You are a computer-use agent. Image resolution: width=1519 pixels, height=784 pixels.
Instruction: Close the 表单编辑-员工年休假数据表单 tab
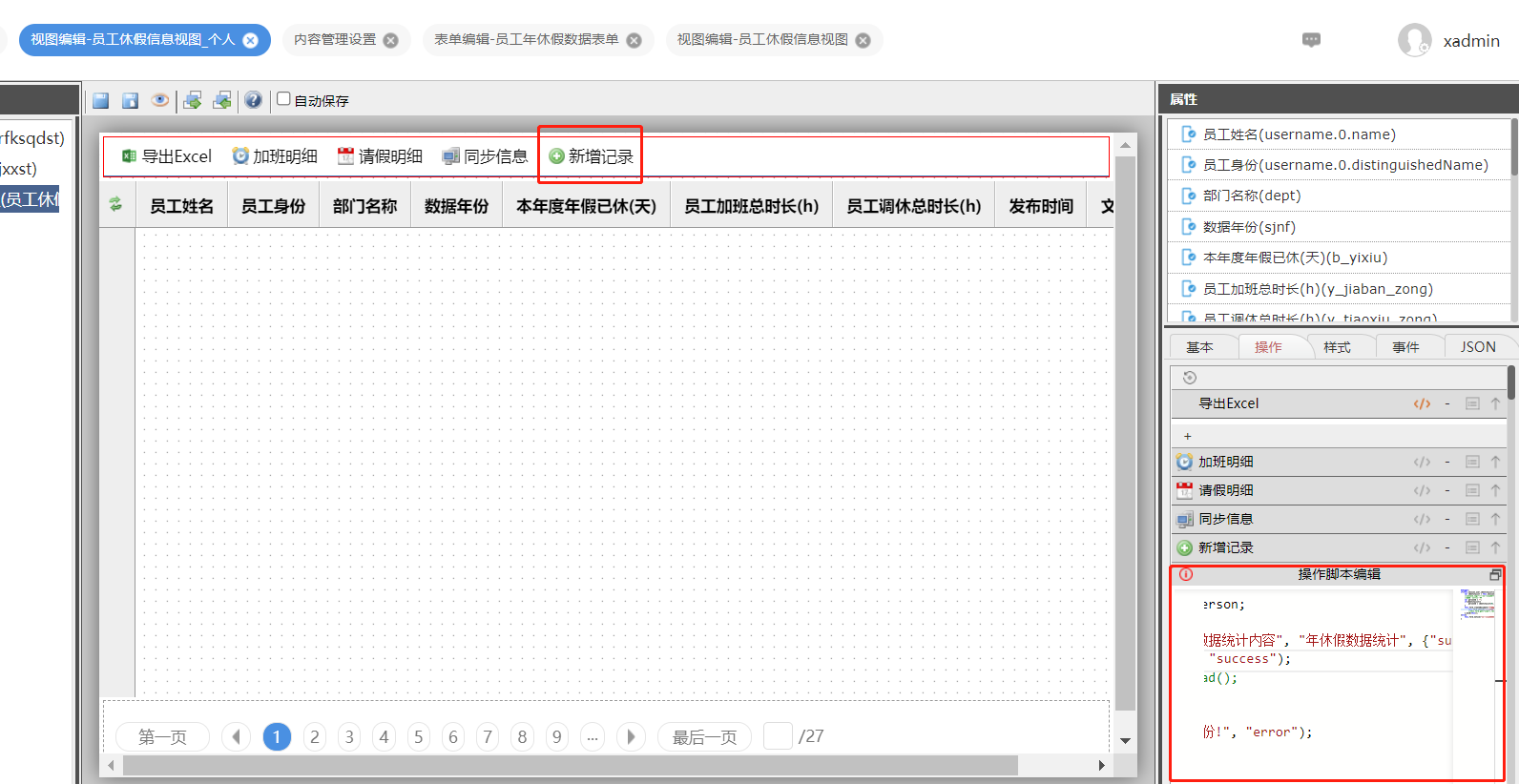634,40
